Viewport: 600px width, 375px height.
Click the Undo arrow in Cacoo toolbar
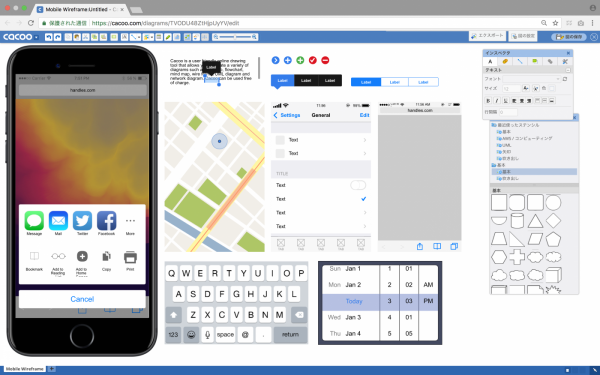(x=49, y=37)
